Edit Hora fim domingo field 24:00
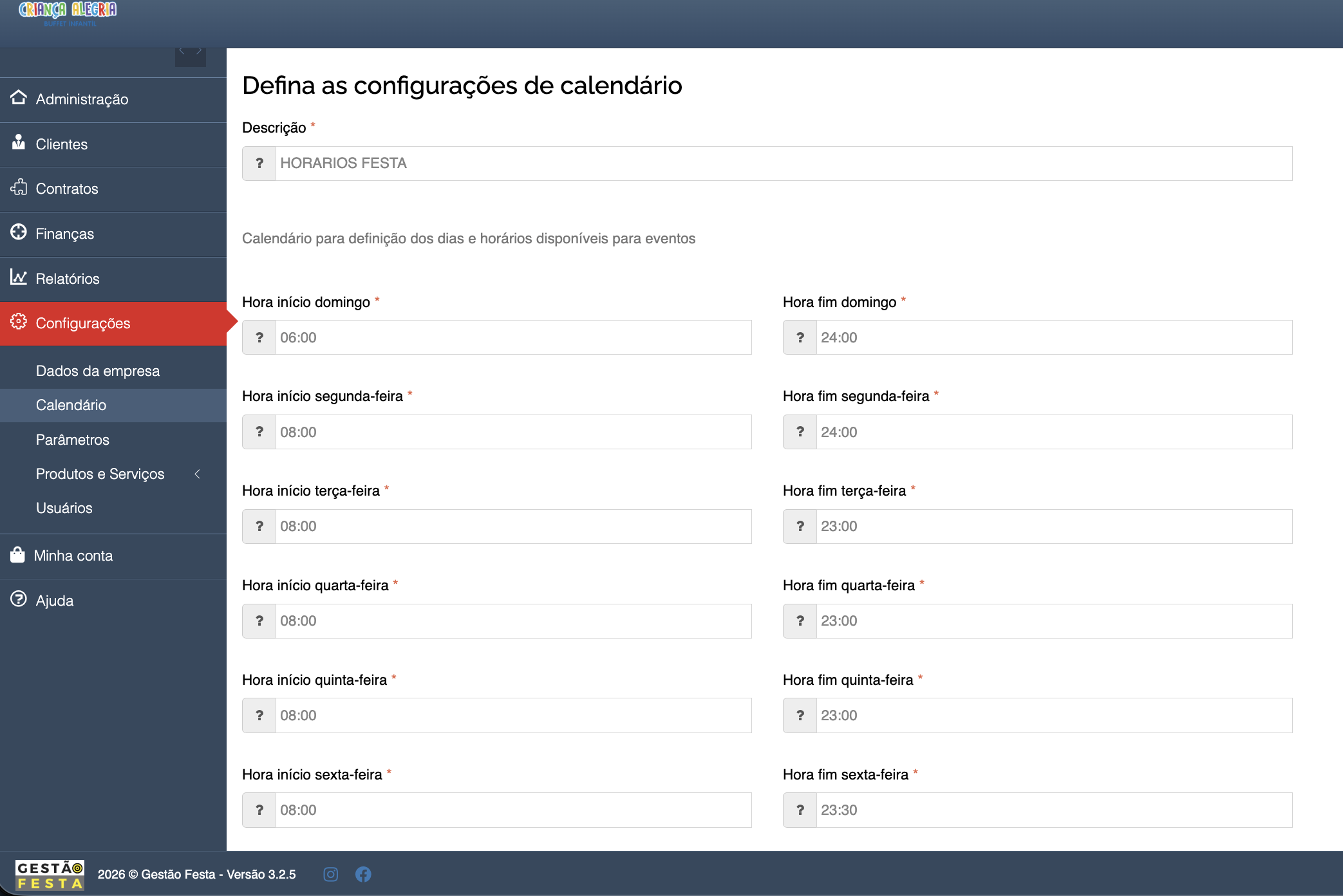 click(x=1054, y=337)
